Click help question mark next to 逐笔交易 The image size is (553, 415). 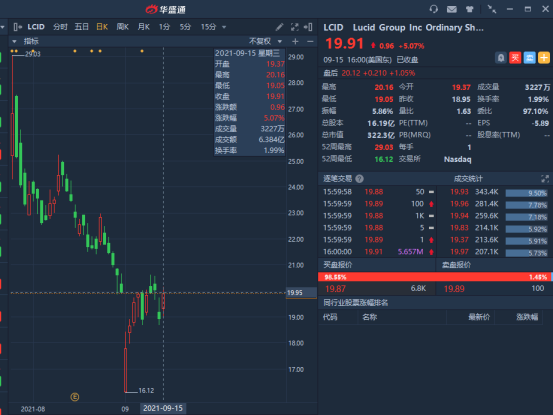coord(359,179)
